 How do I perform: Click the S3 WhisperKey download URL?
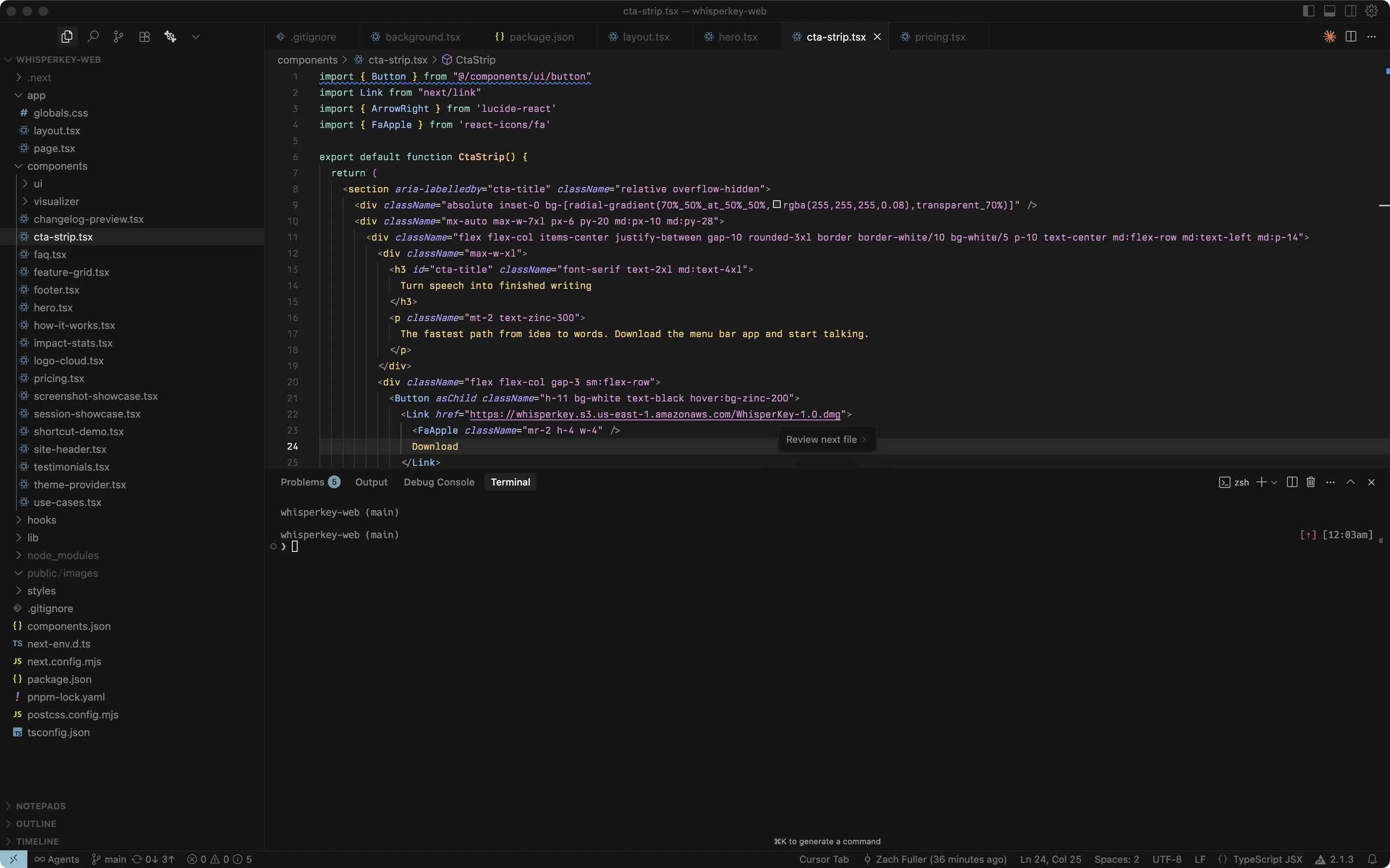[655, 414]
